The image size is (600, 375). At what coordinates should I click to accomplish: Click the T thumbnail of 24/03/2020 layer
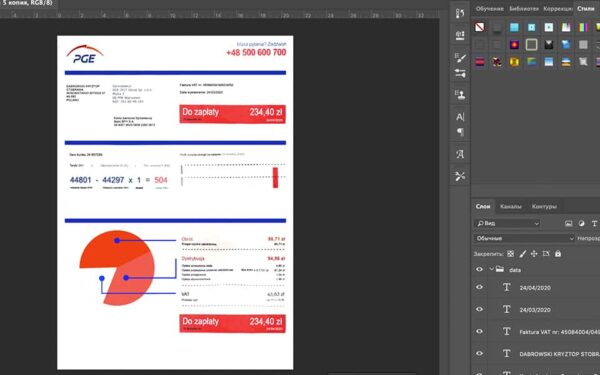507,309
